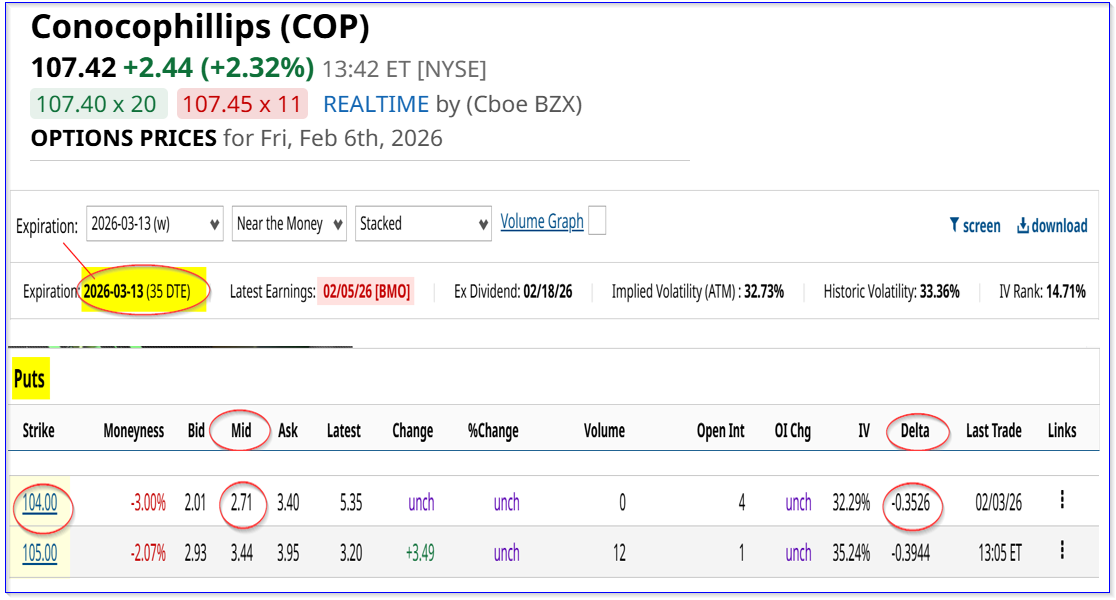Sort by the IV column header

pyautogui.click(x=863, y=431)
